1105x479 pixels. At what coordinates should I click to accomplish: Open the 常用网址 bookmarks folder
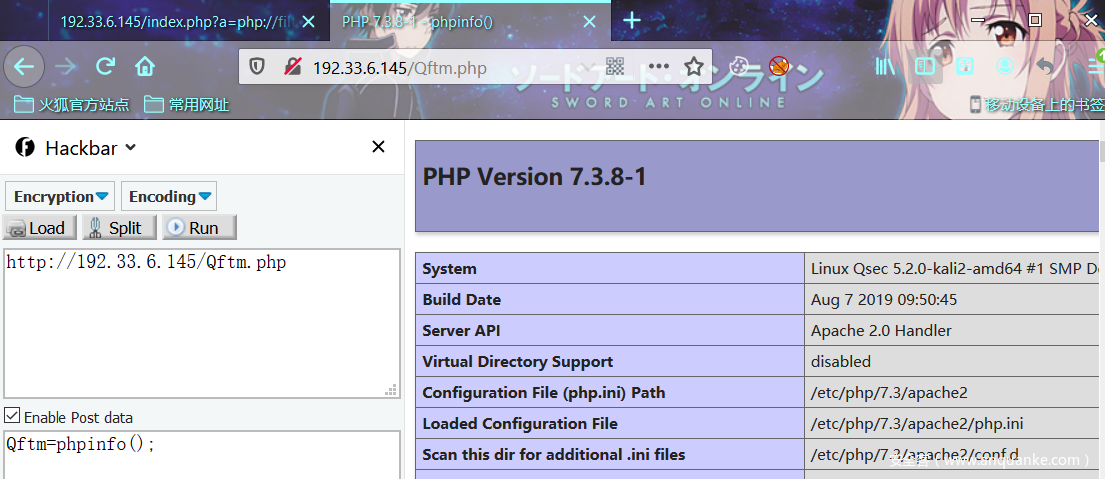(x=187, y=104)
